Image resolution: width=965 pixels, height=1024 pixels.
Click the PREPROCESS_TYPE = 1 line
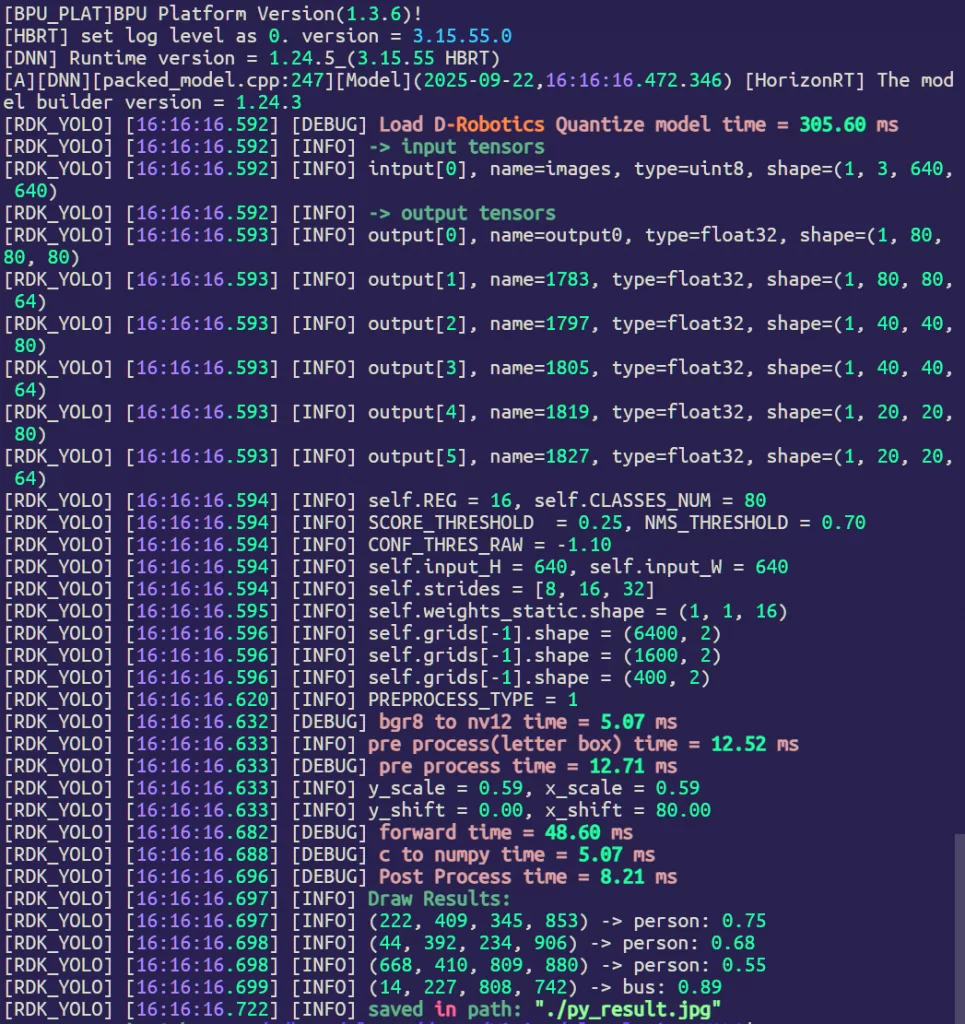(472, 699)
